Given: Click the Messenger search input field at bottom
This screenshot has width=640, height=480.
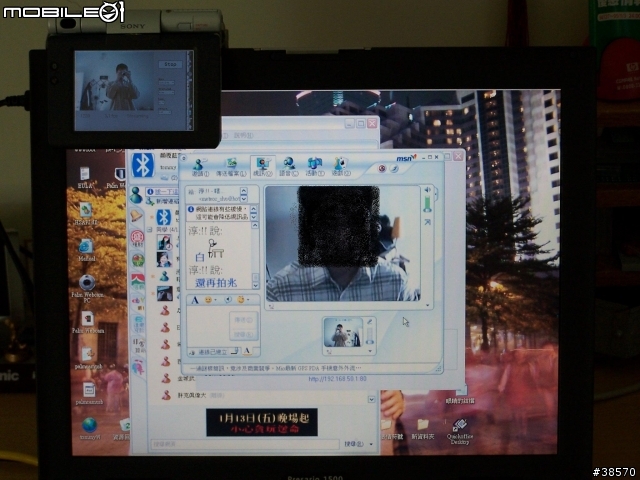Looking at the screenshot, I should point(245,444).
